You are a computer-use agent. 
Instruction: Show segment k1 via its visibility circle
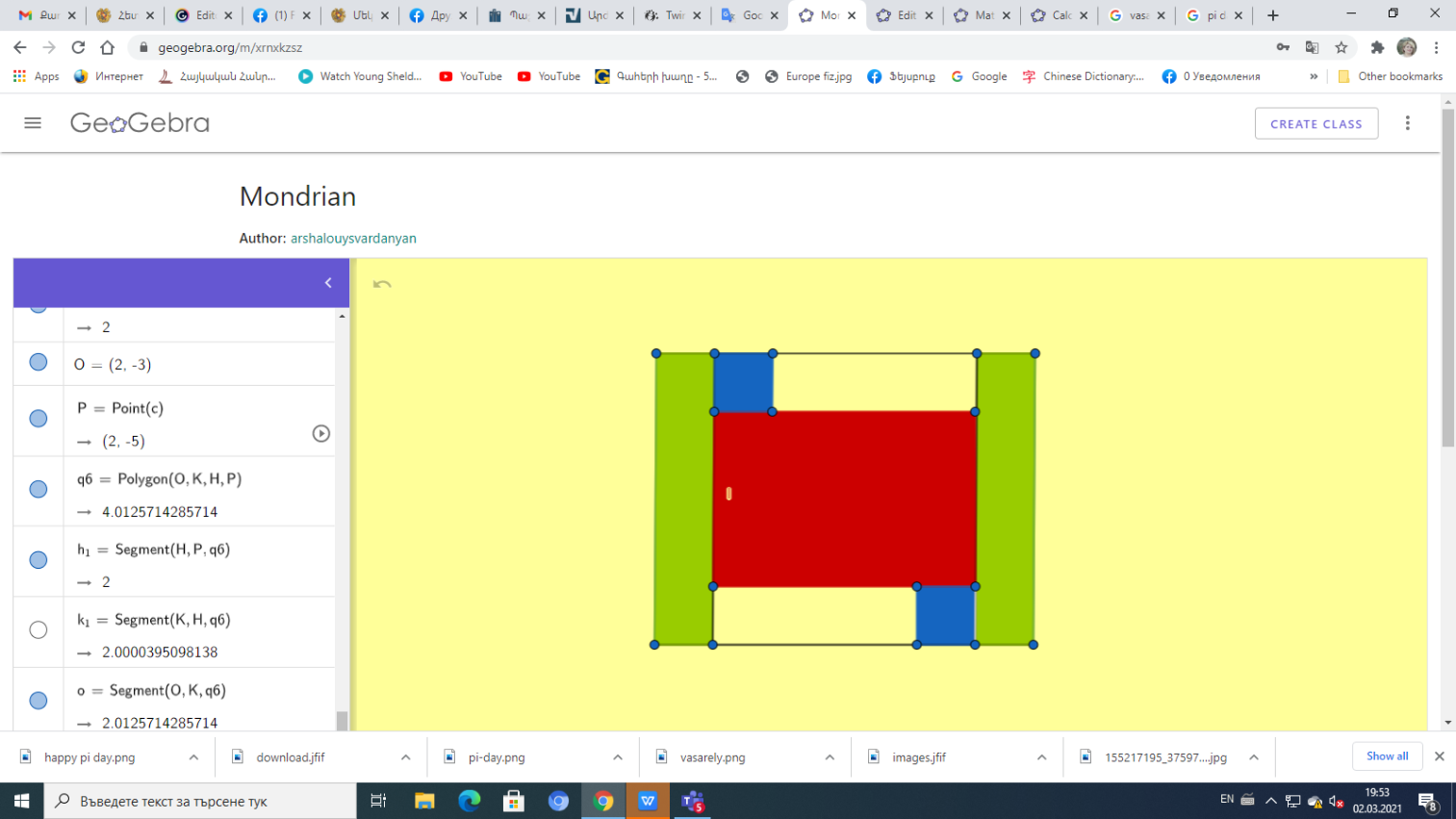[x=38, y=630]
